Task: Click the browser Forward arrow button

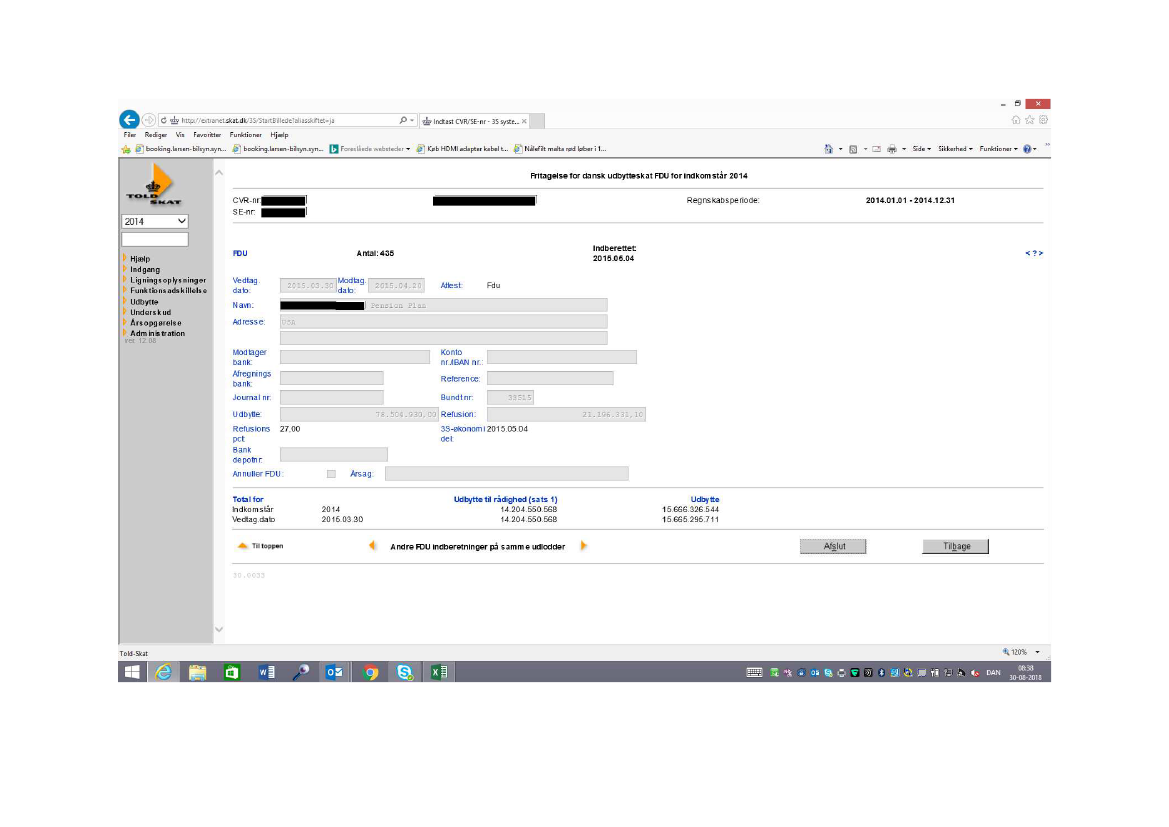Action: click(148, 120)
